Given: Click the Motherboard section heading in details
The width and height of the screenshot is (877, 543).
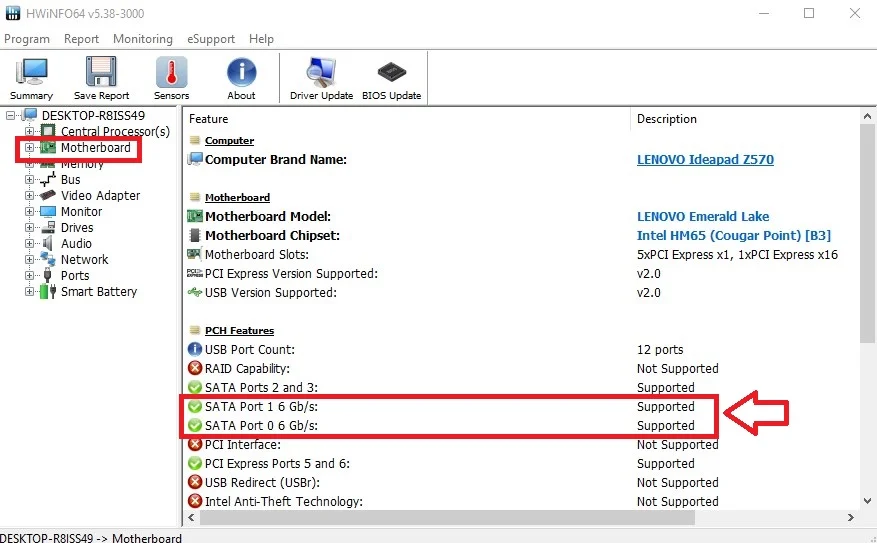Looking at the screenshot, I should pos(237,198).
